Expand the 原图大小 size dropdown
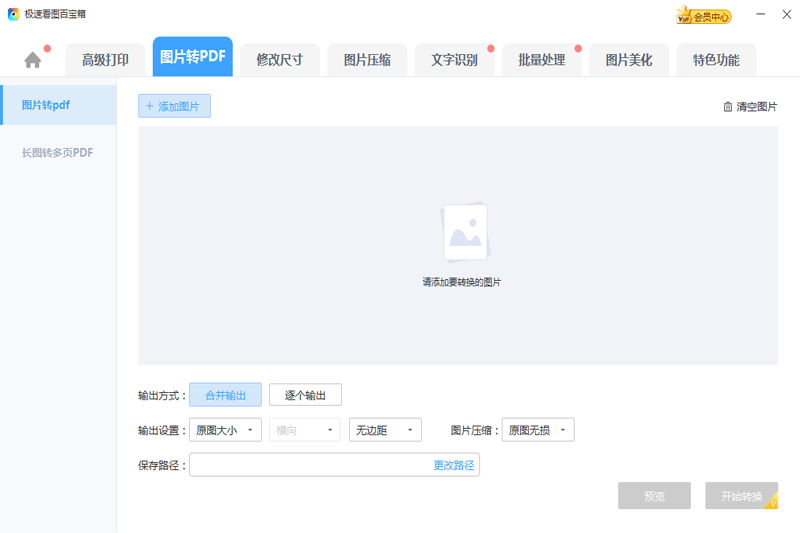 click(226, 430)
